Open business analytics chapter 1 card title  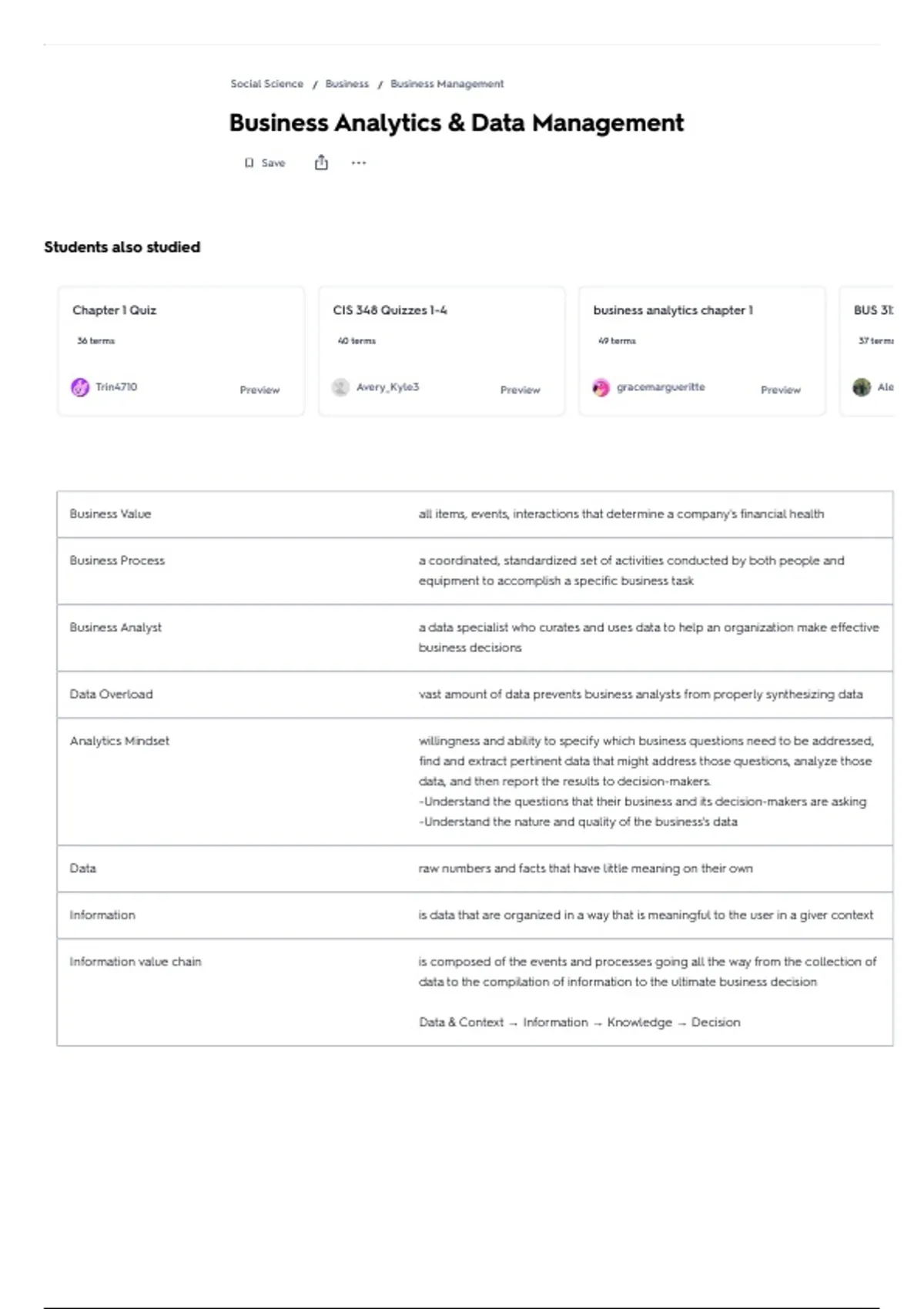(x=673, y=310)
